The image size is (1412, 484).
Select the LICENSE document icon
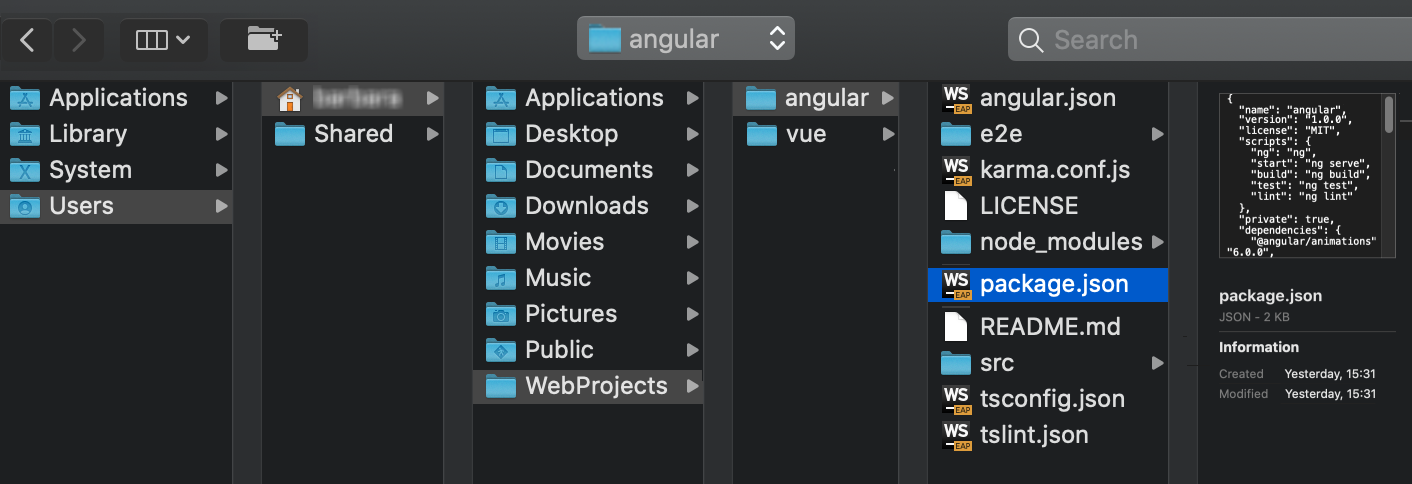(x=957, y=206)
